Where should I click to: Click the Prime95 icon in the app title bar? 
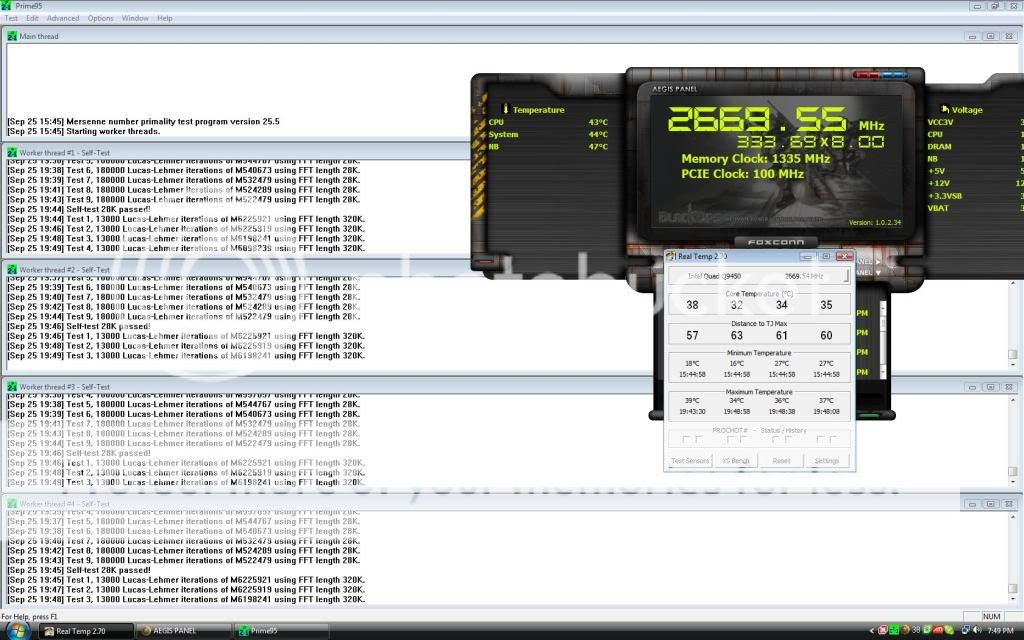(7, 6)
